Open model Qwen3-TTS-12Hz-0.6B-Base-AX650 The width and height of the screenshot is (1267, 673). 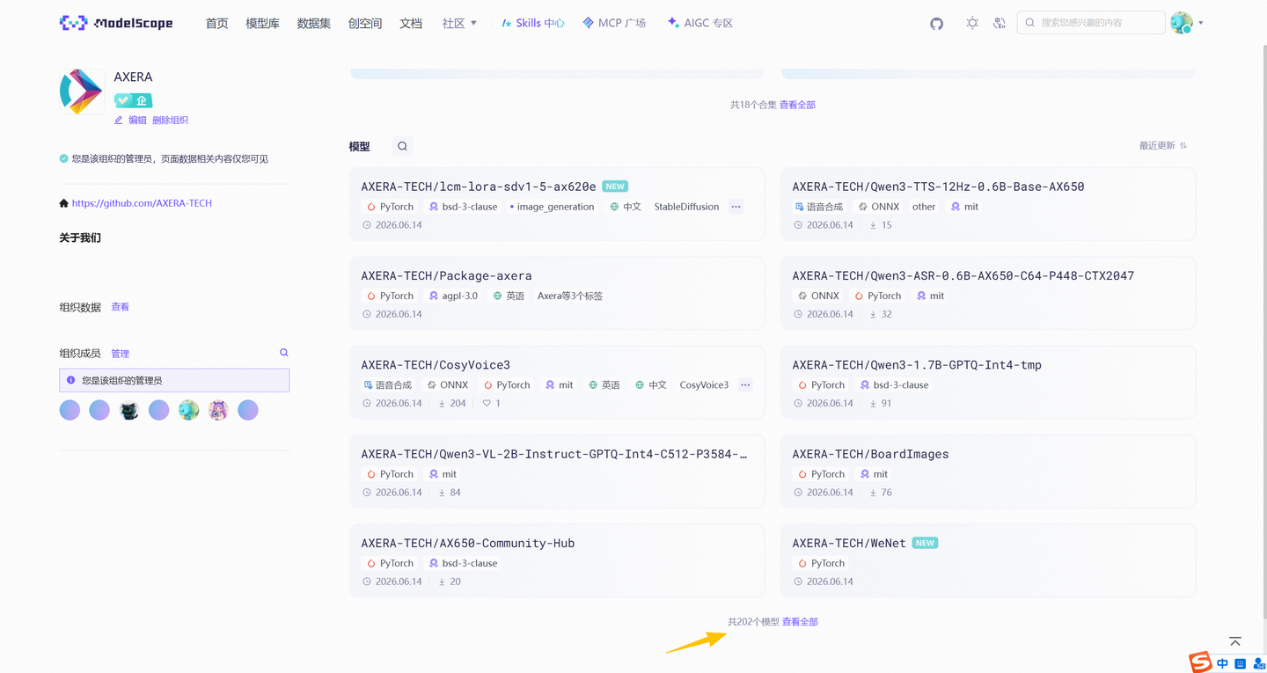(x=938, y=186)
